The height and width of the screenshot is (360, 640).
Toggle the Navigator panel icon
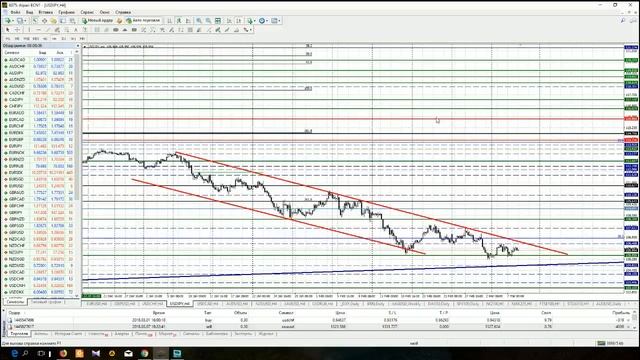tap(53, 20)
